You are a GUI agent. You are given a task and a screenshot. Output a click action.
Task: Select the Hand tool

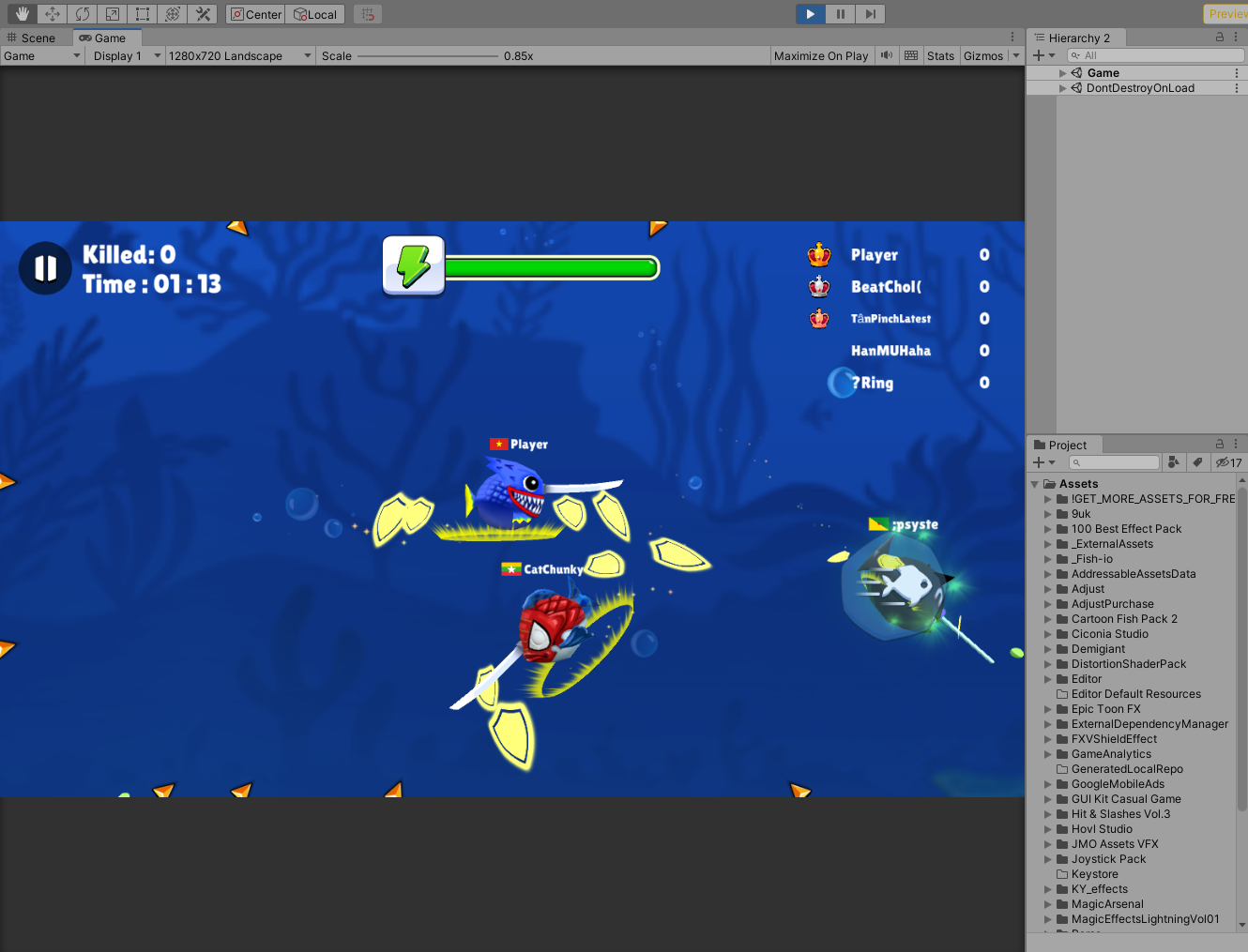coord(23,14)
